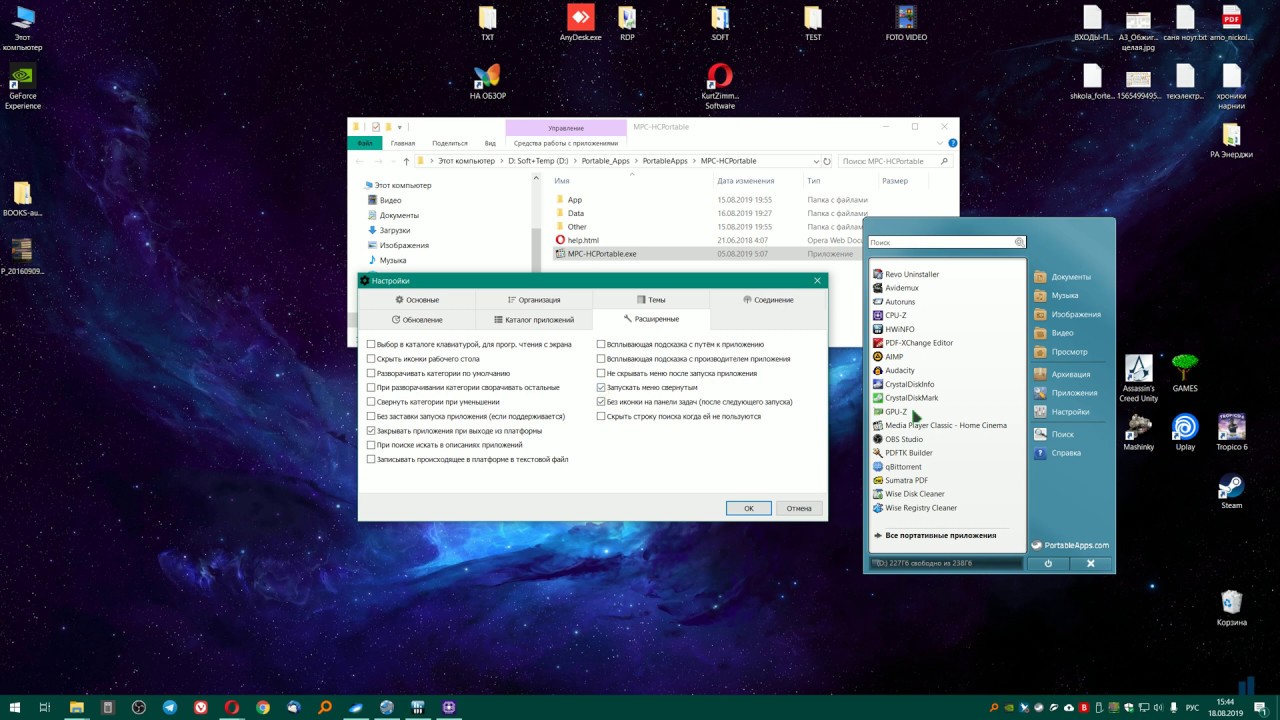Viewport: 1280px width, 720px height.
Task: Launch PDF-XChange Editor
Action: point(912,343)
